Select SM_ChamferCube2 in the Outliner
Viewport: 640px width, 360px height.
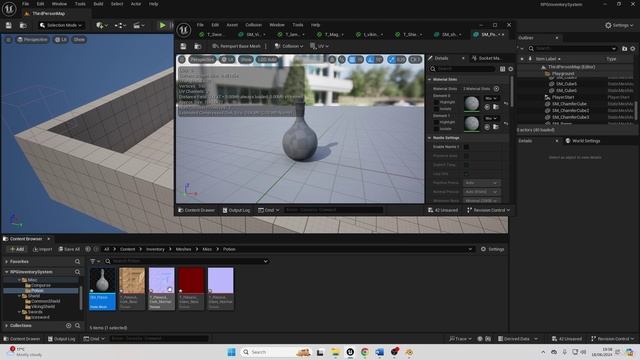point(570,111)
